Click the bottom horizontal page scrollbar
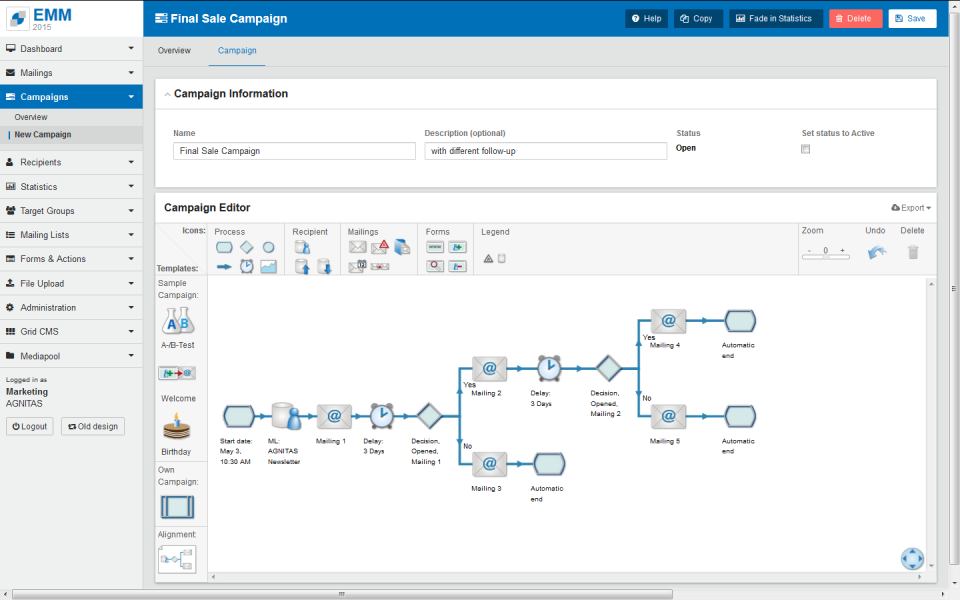Screen dimensions: 960x600 (x=342, y=594)
